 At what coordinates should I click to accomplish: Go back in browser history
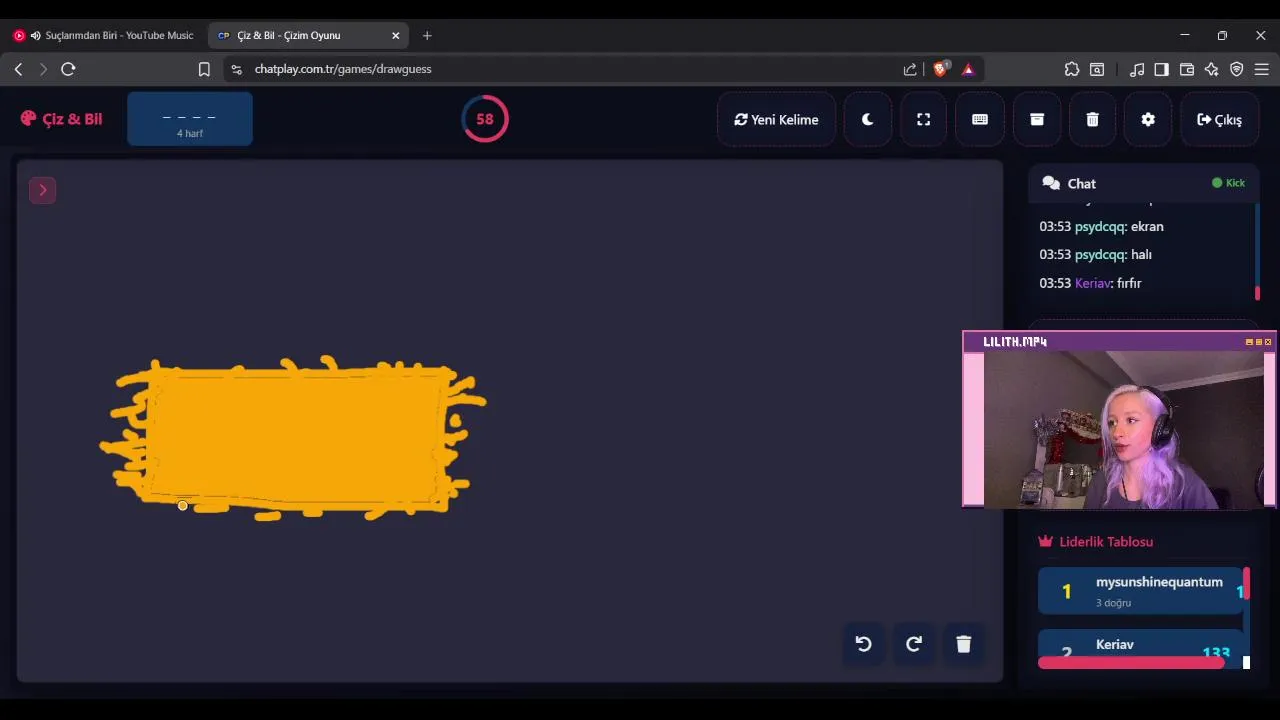18,69
